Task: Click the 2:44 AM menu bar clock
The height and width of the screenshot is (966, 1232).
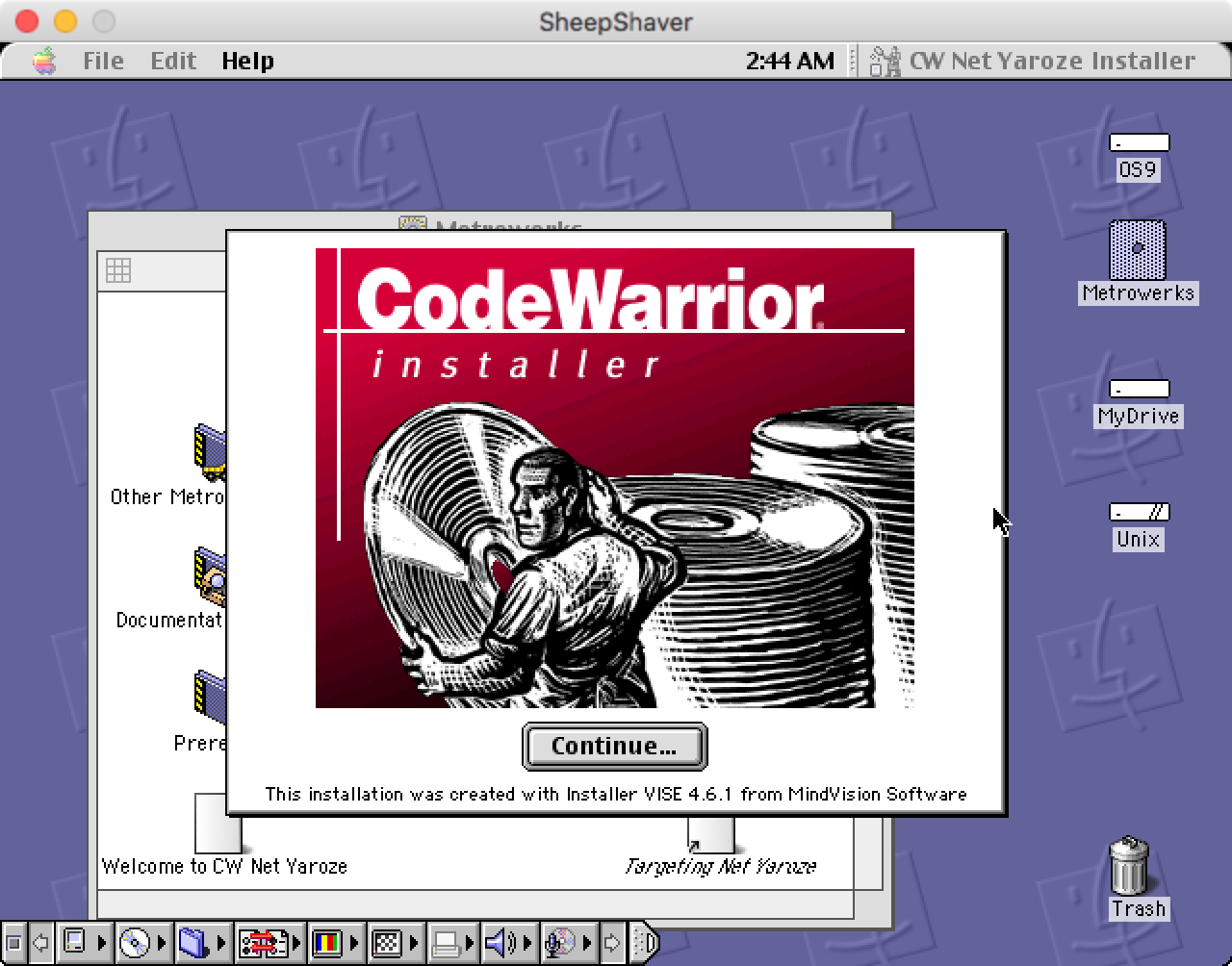Action: pyautogui.click(x=789, y=61)
